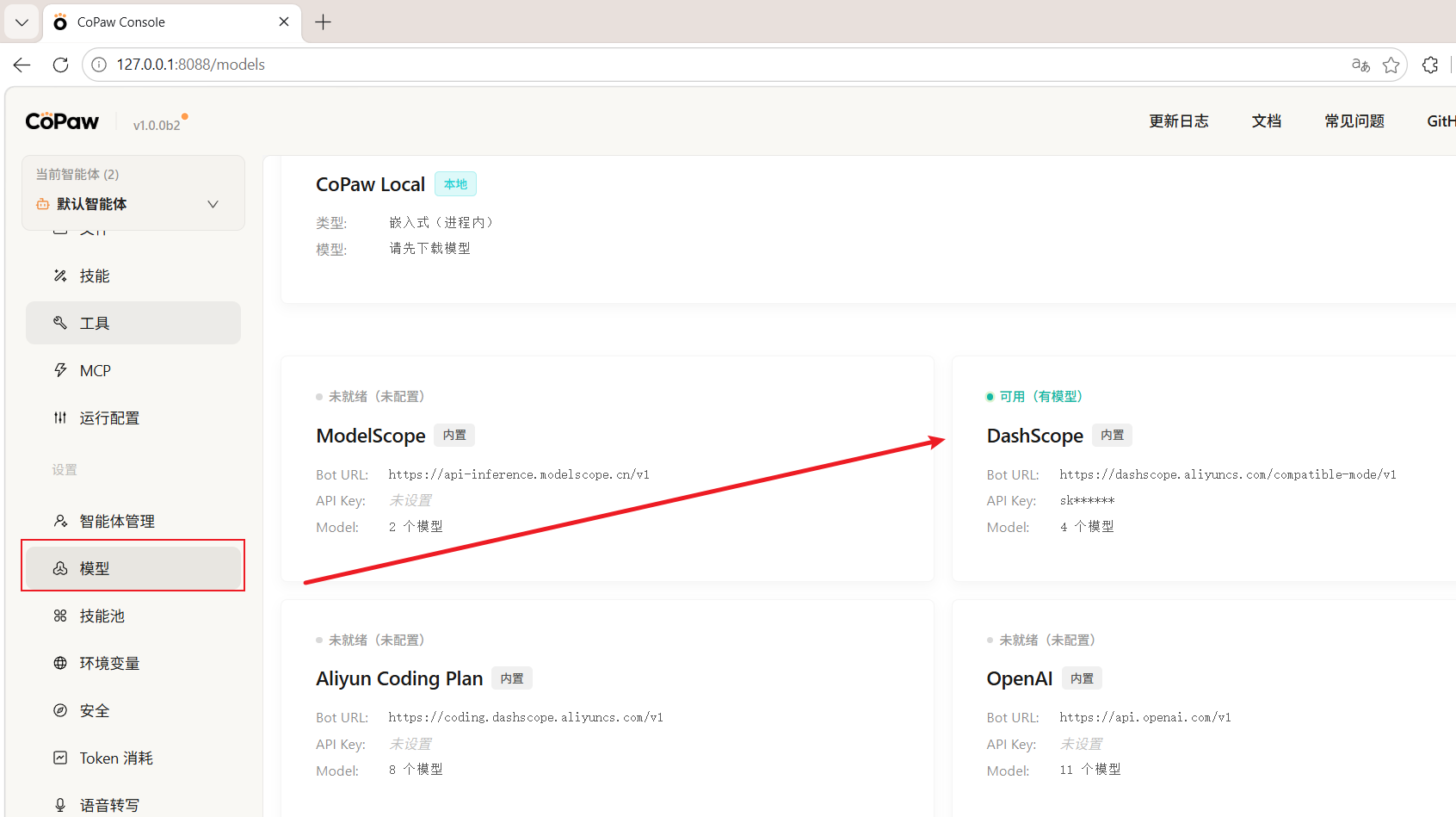Open the 运行配置 sidebar menu
The image size is (1456, 817).
coord(133,418)
